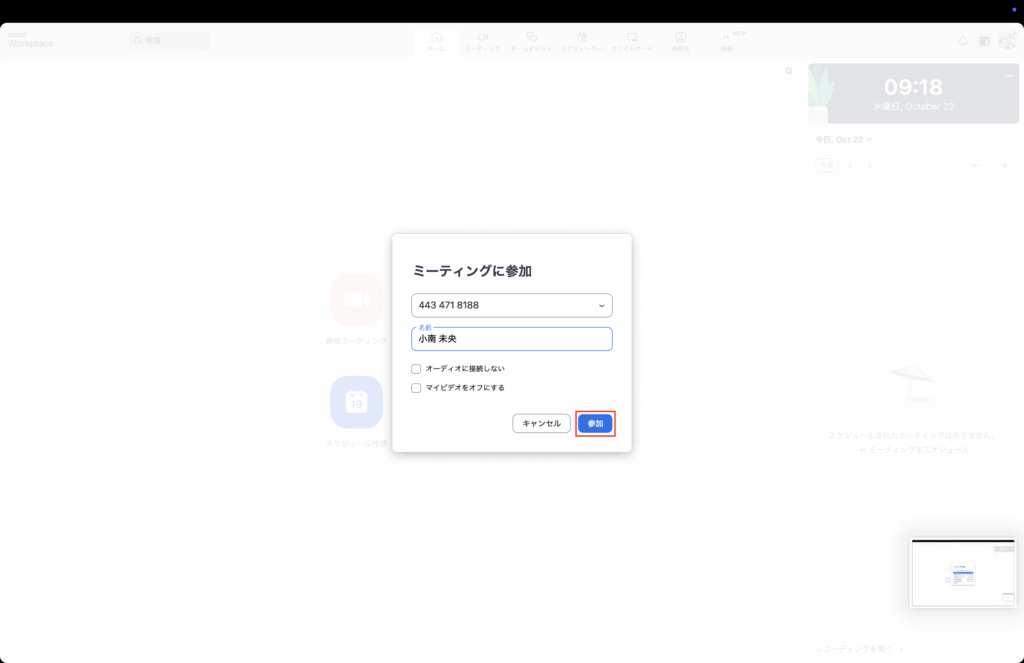Screen dimensions: 1024x663
Task: Open the three-dot menu on the clock card
Action: (x=1009, y=77)
